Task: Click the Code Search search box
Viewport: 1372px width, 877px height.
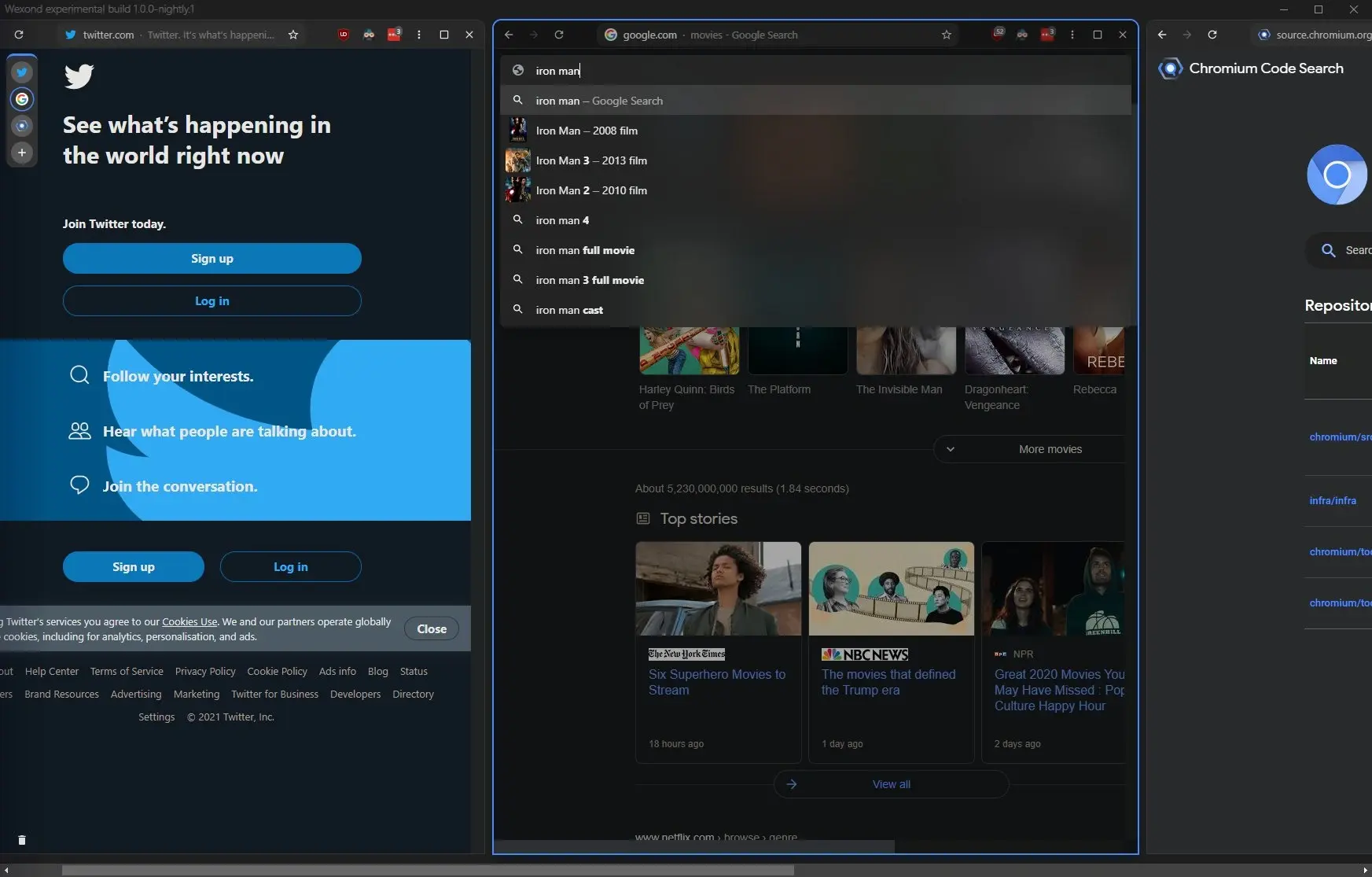Action: 1339,250
